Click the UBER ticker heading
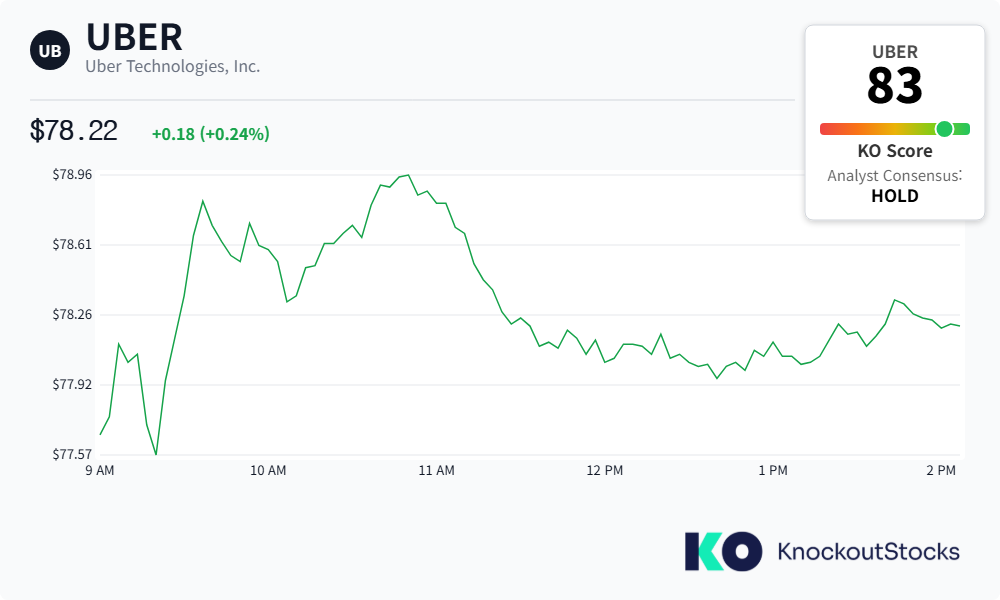The image size is (1000, 600). click(x=135, y=37)
